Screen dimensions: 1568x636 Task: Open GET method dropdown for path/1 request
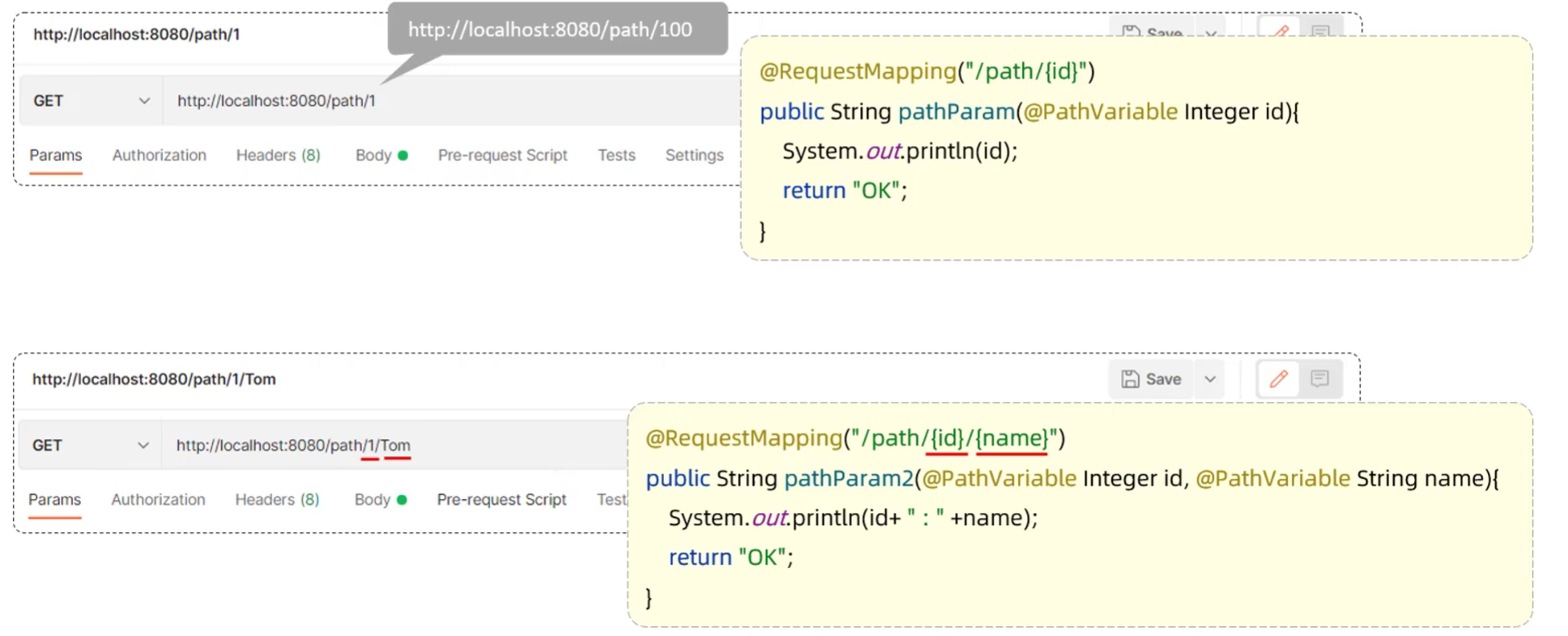coord(91,100)
